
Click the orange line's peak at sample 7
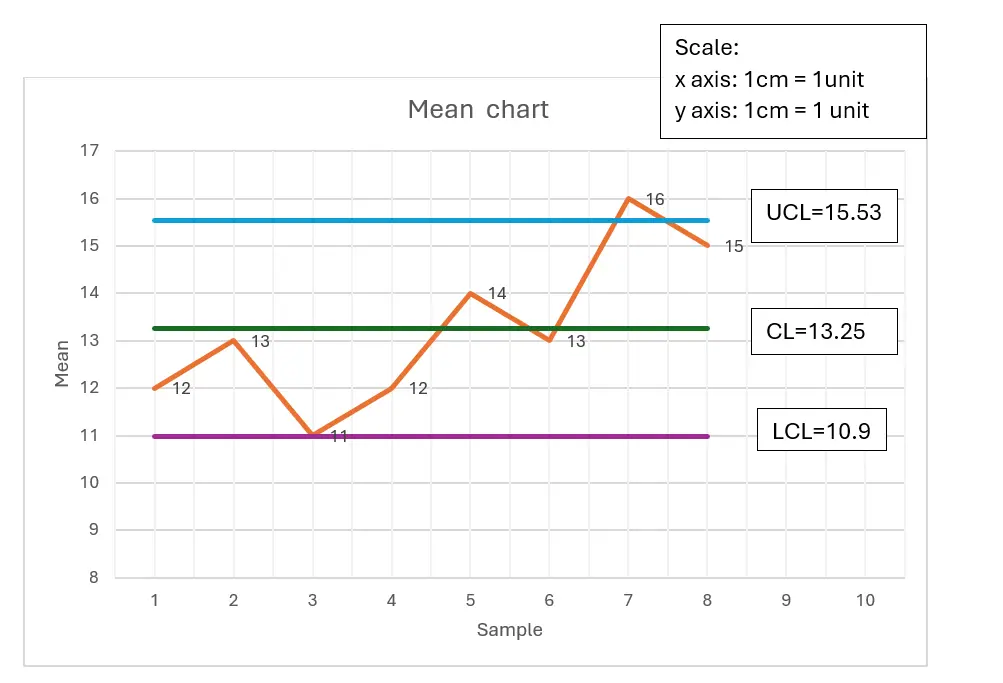coord(628,198)
